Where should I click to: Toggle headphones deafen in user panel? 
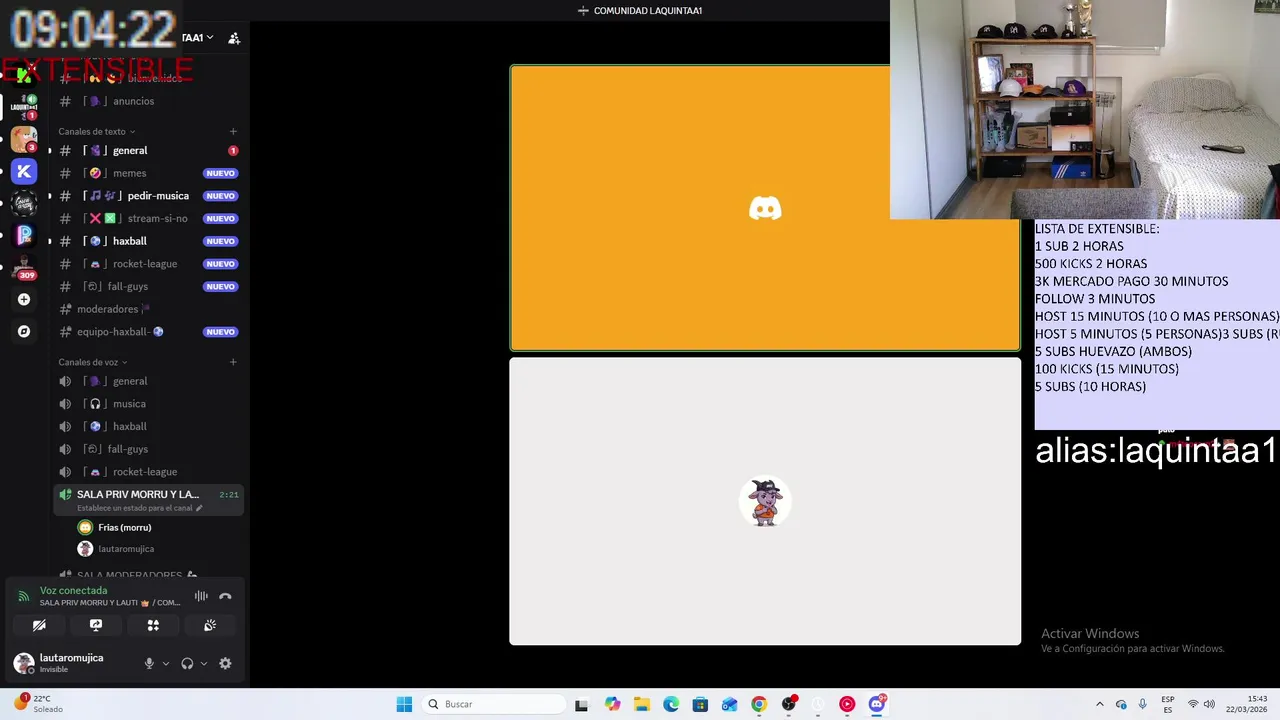tap(187, 663)
